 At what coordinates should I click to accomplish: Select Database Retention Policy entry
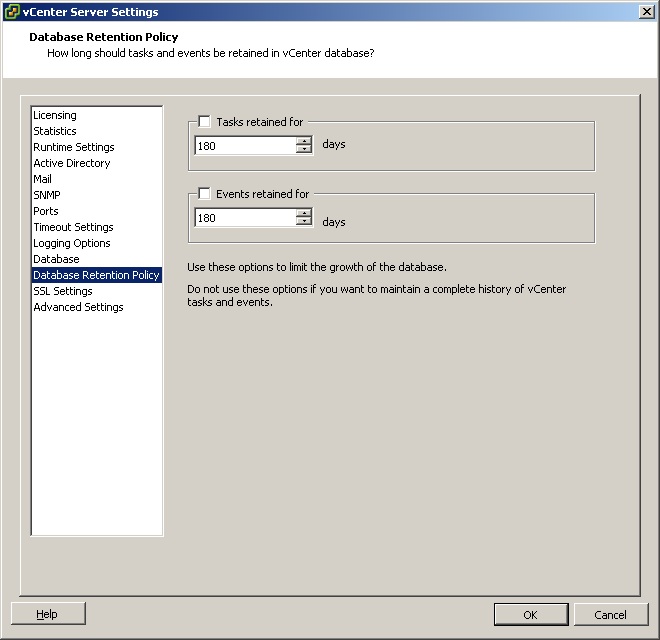tap(97, 275)
